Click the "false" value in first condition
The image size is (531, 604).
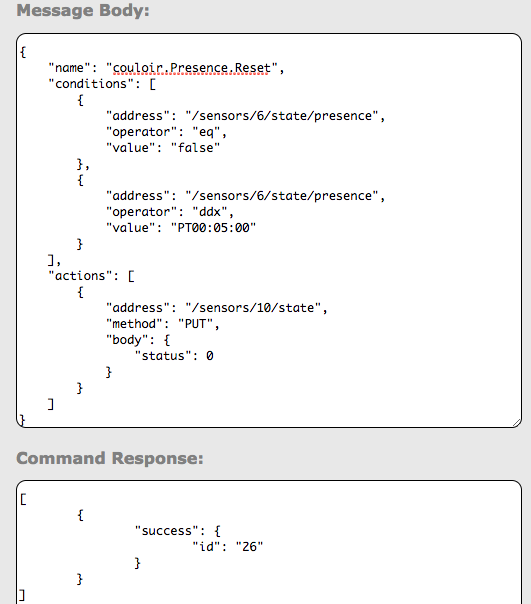pos(195,148)
